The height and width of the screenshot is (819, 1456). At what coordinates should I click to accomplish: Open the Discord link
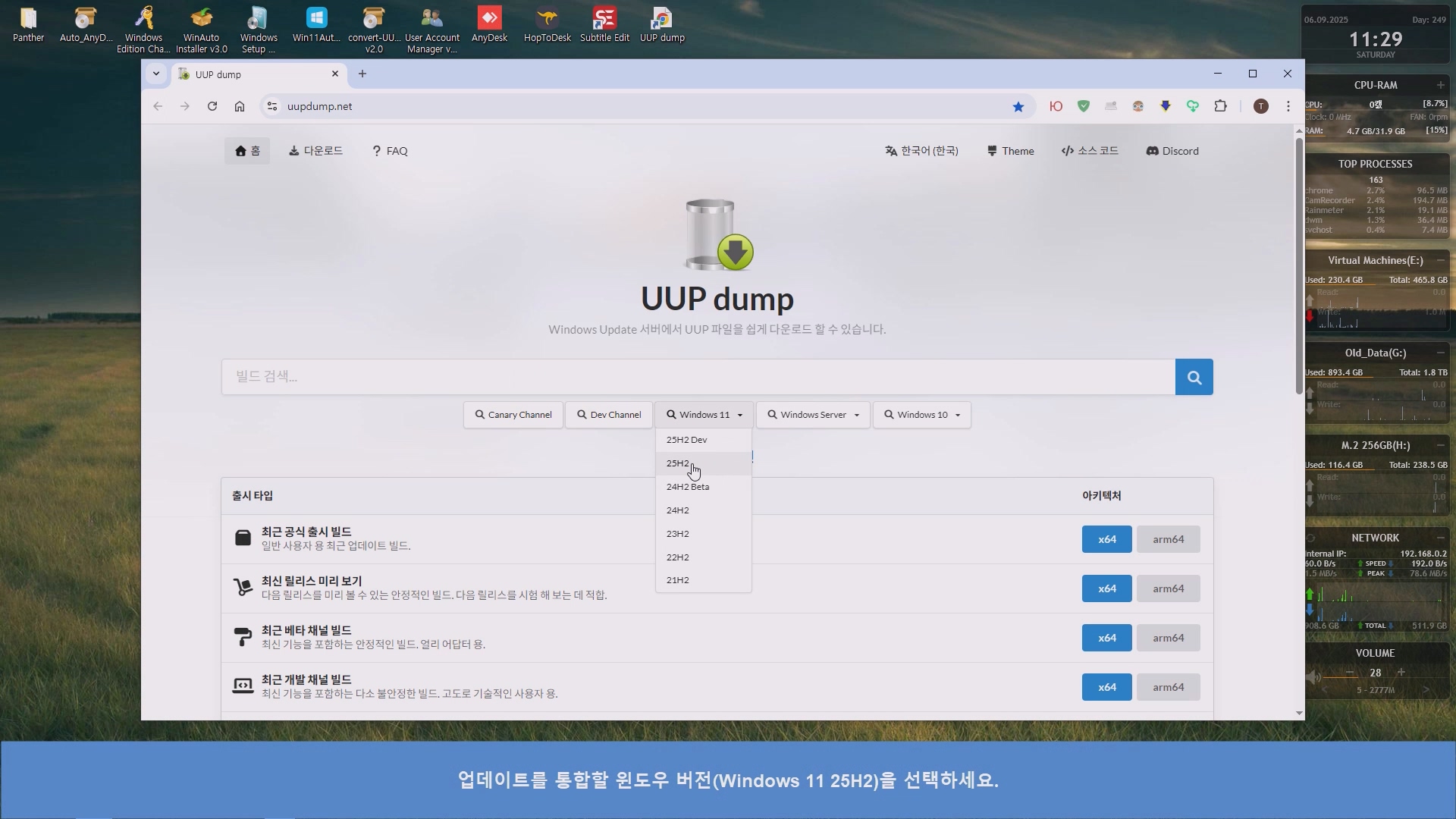tap(1172, 151)
